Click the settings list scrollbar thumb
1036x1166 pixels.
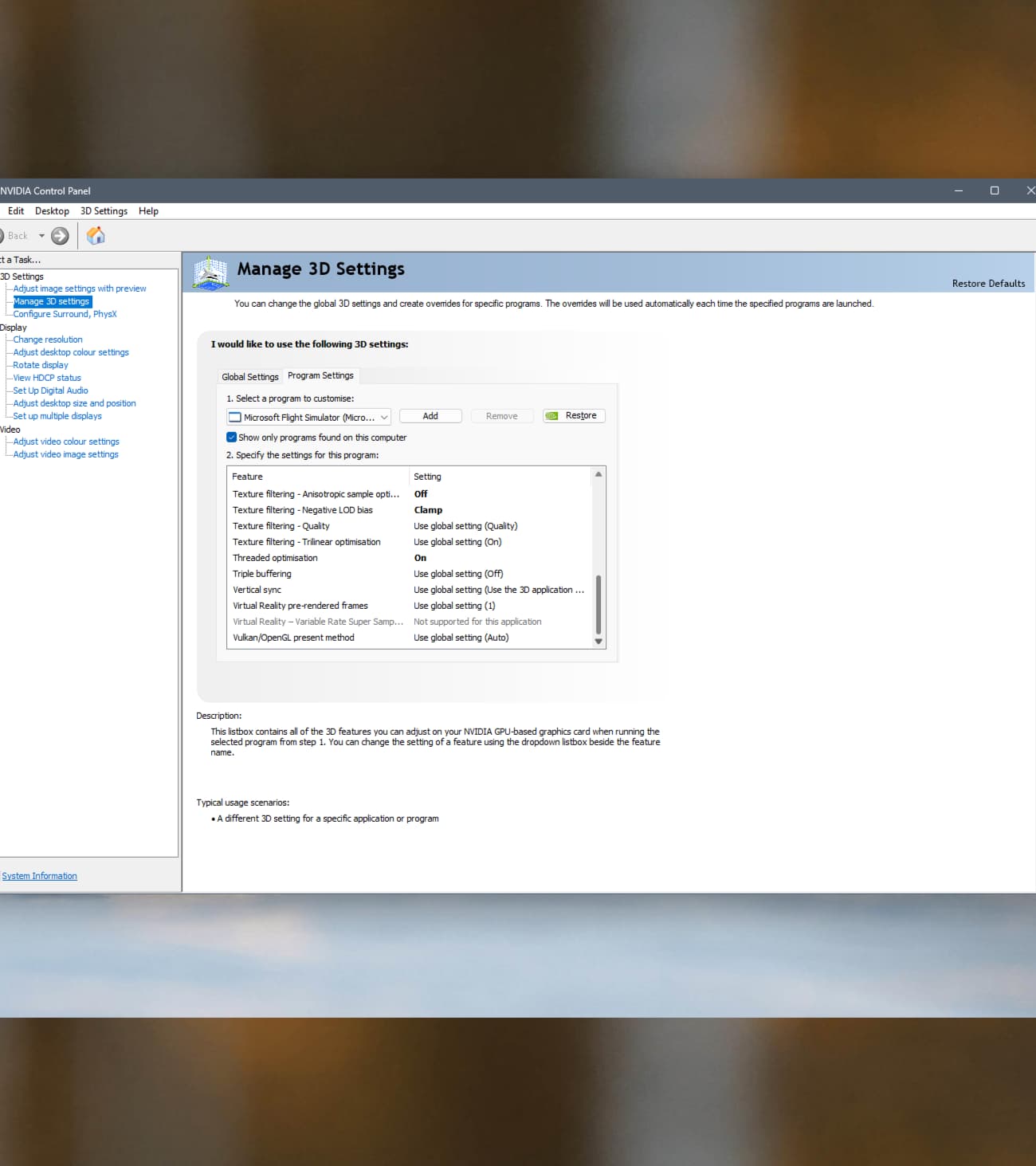pyautogui.click(x=598, y=603)
